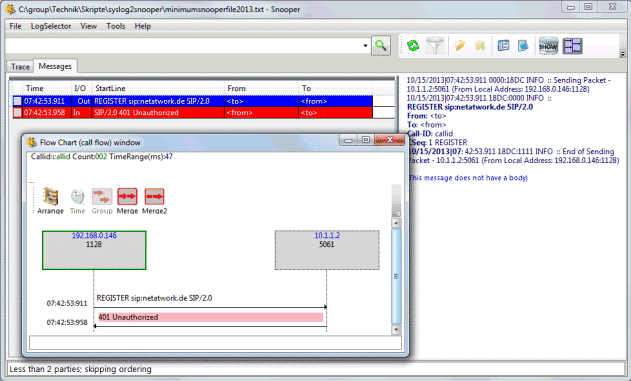
Task: Switch to the Trace tab
Action: pos(20,67)
